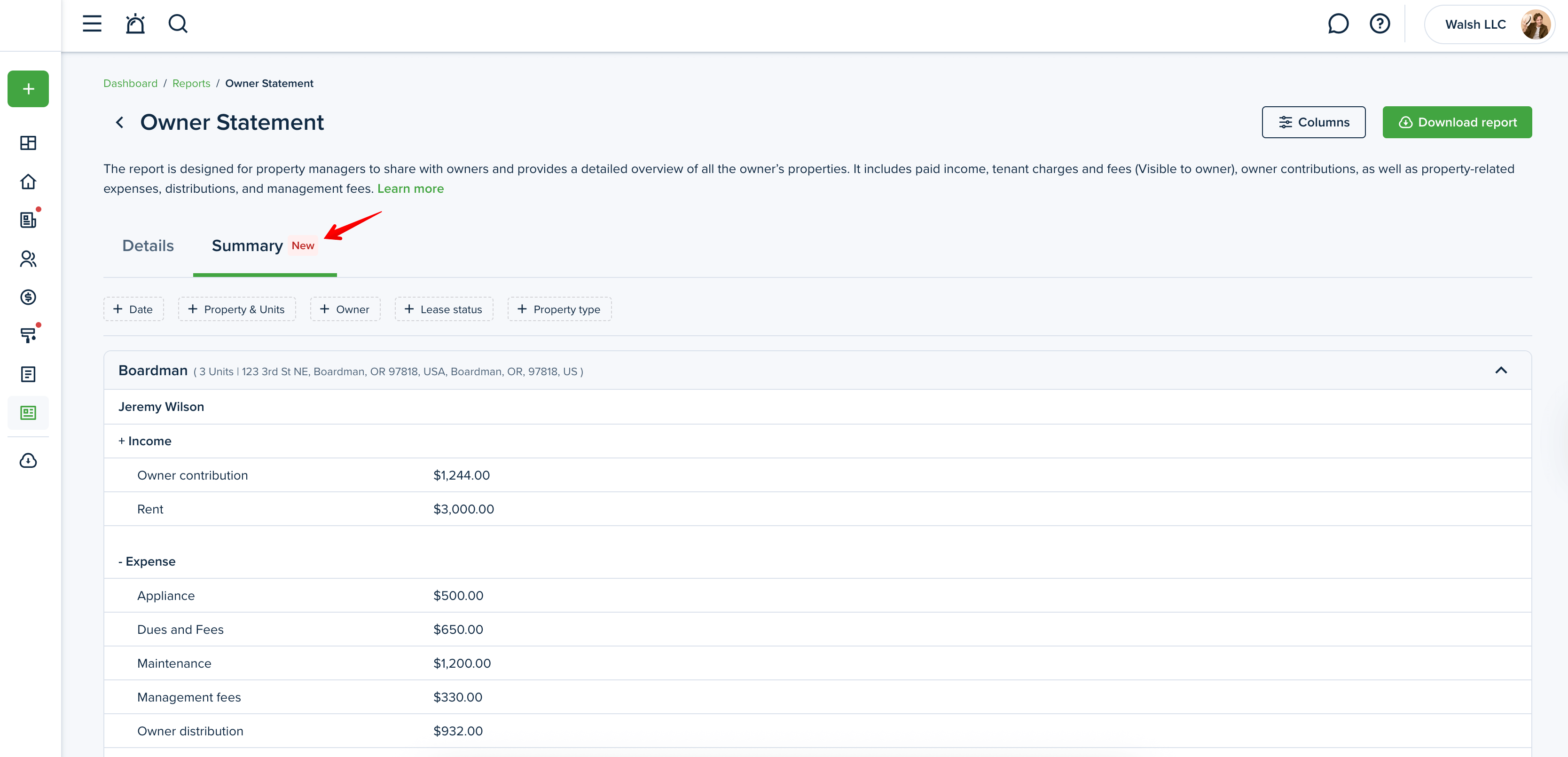Select the Summary tab

pyautogui.click(x=247, y=246)
